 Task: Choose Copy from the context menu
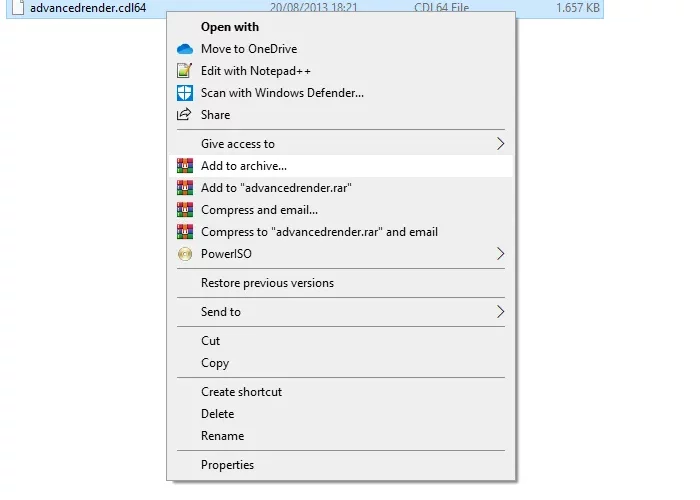[x=341, y=362]
